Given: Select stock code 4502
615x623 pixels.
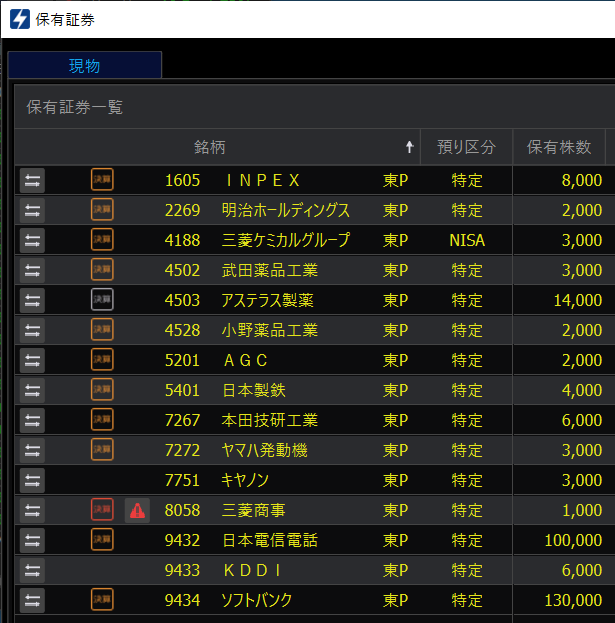Looking at the screenshot, I should (182, 271).
